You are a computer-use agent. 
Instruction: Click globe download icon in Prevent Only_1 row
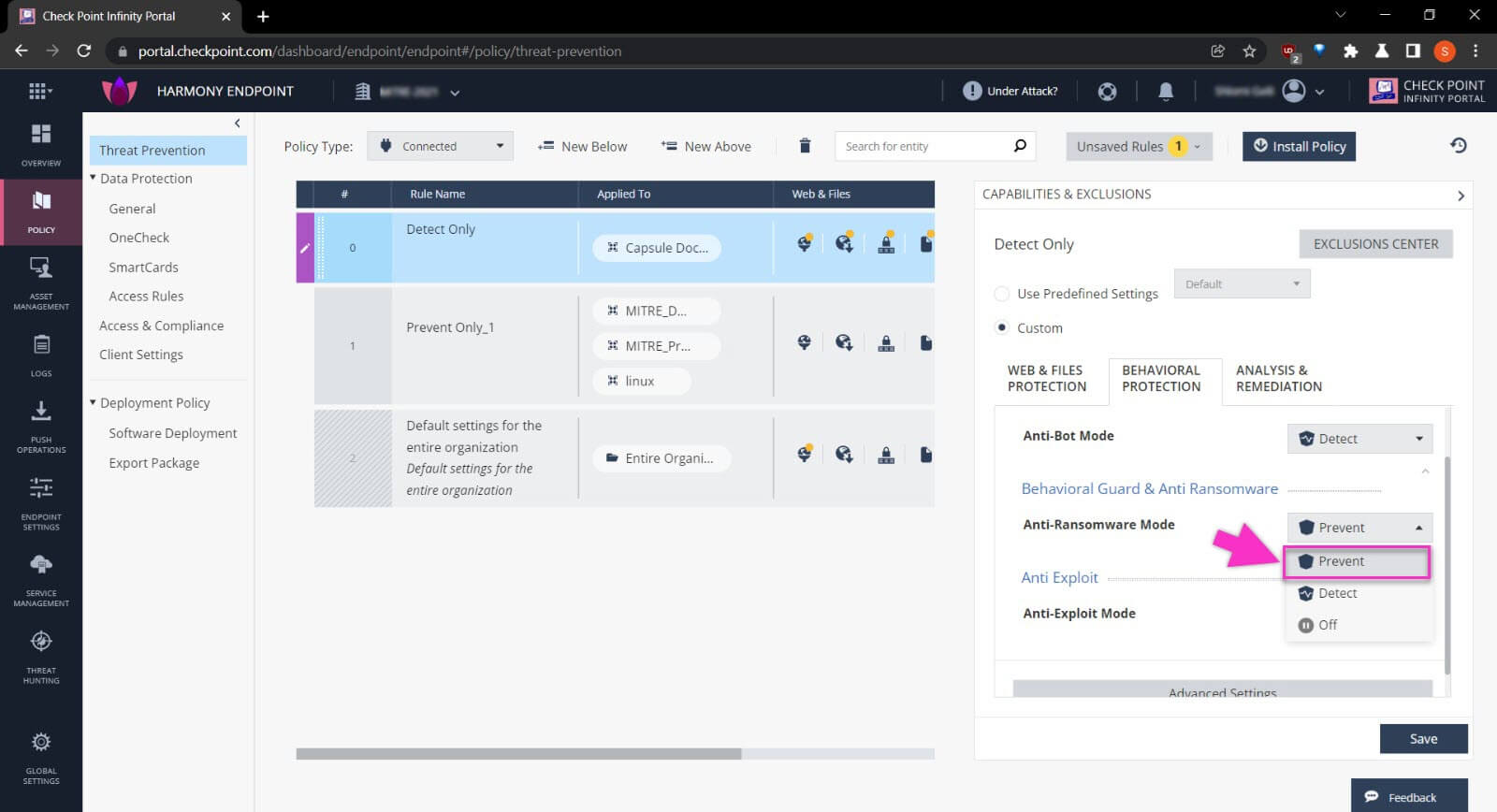coord(844,343)
